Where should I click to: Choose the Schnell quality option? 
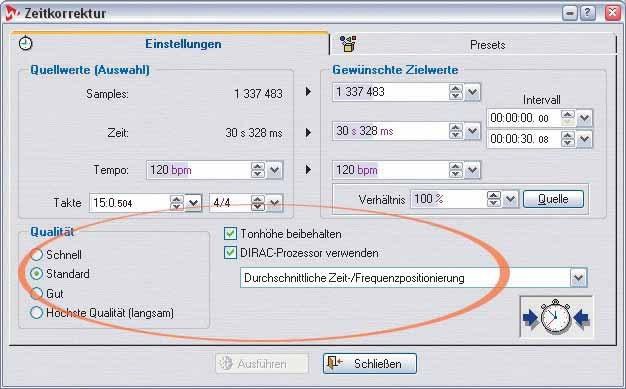(x=36, y=254)
